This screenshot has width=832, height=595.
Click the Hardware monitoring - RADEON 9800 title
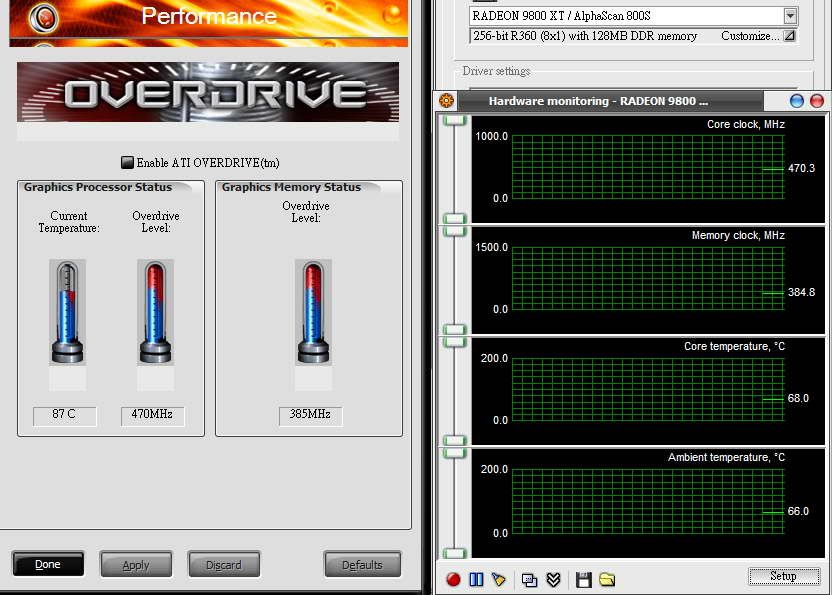click(598, 101)
